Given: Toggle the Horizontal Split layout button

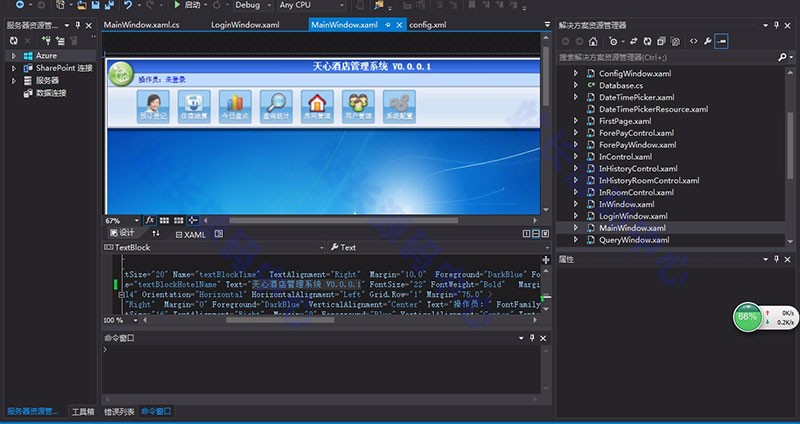Looking at the screenshot, I should [536, 234].
